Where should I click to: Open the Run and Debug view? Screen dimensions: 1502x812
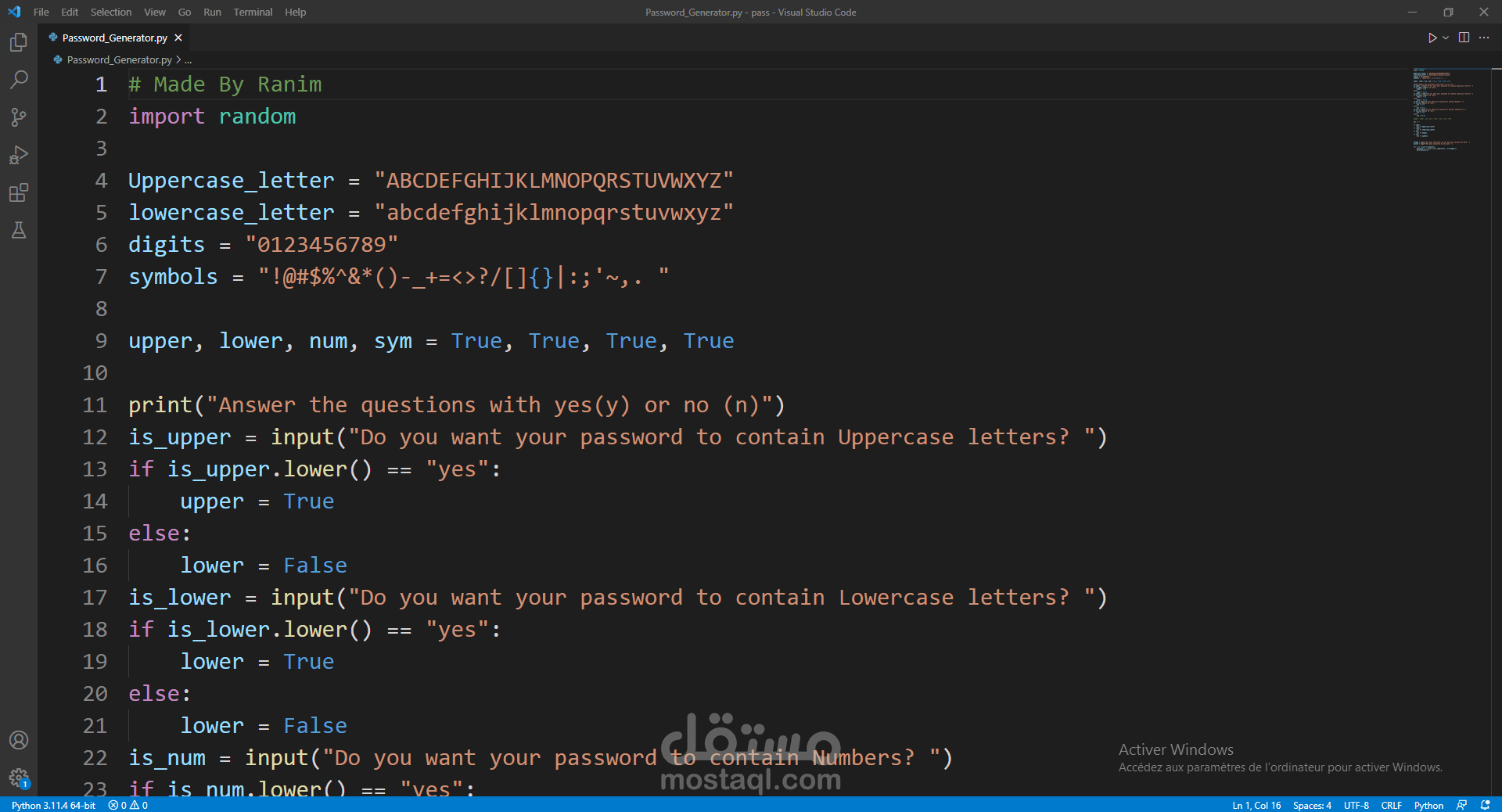pos(19,155)
